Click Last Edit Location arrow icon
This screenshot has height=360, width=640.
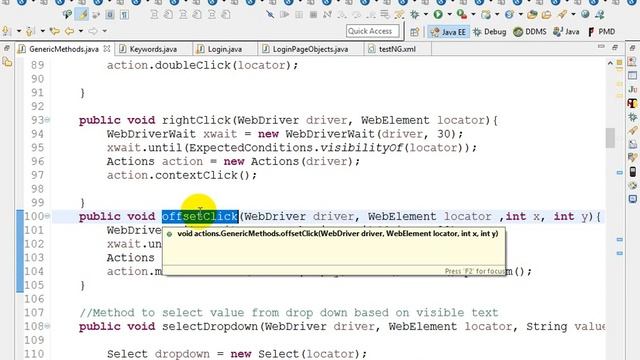click(x=54, y=31)
